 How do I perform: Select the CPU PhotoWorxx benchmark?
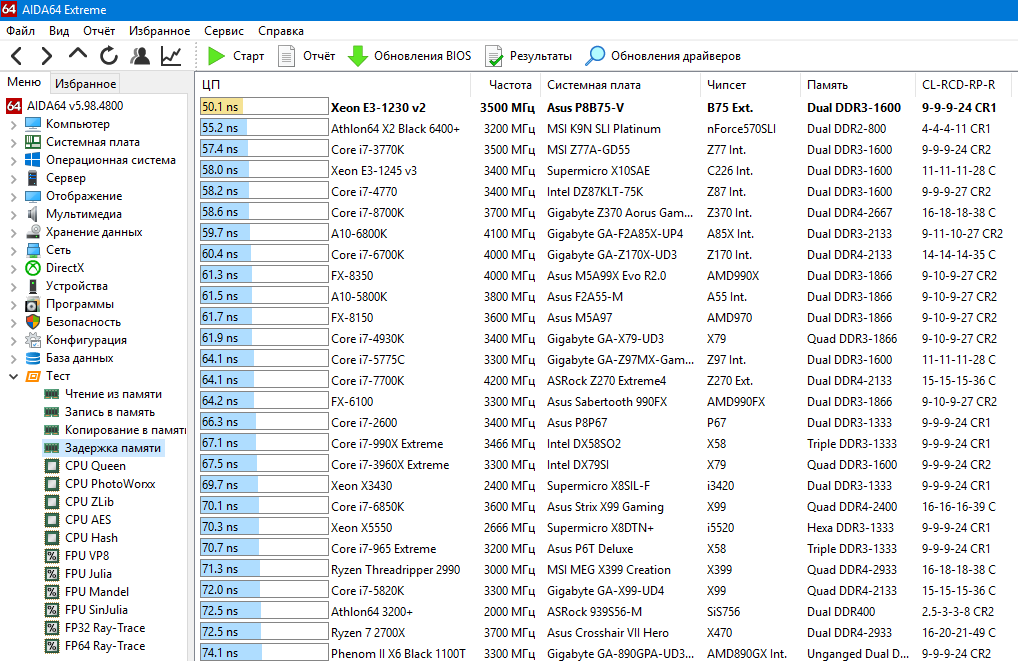coord(100,484)
